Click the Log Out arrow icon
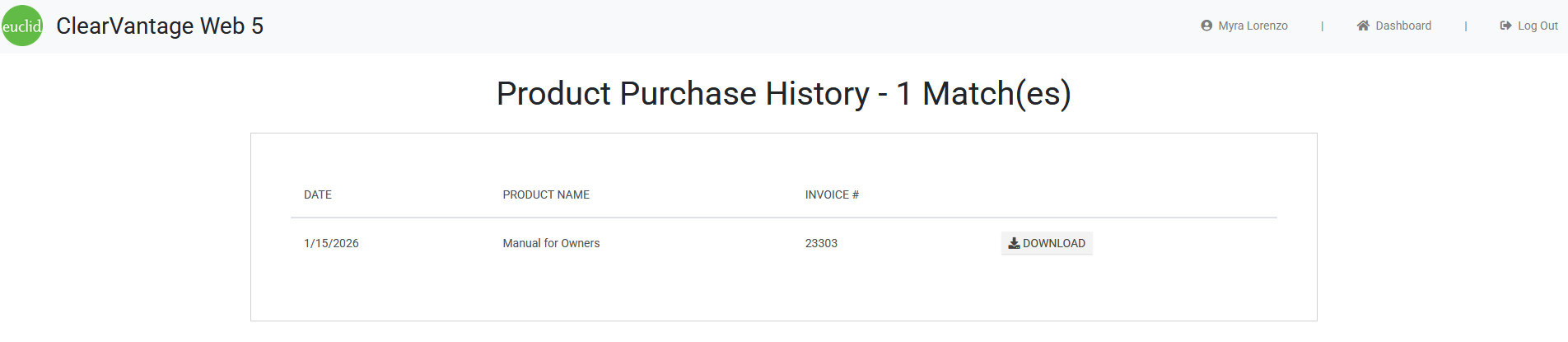Image resolution: width=1568 pixels, height=342 pixels. 1505,26
